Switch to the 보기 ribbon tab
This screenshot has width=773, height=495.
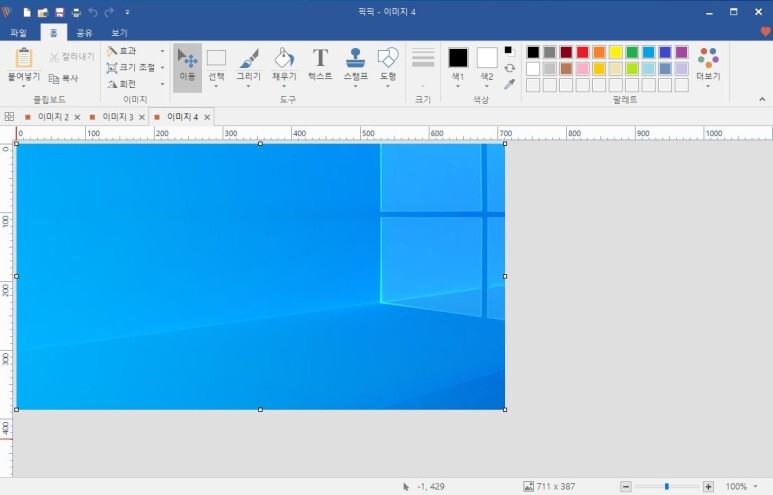point(119,33)
